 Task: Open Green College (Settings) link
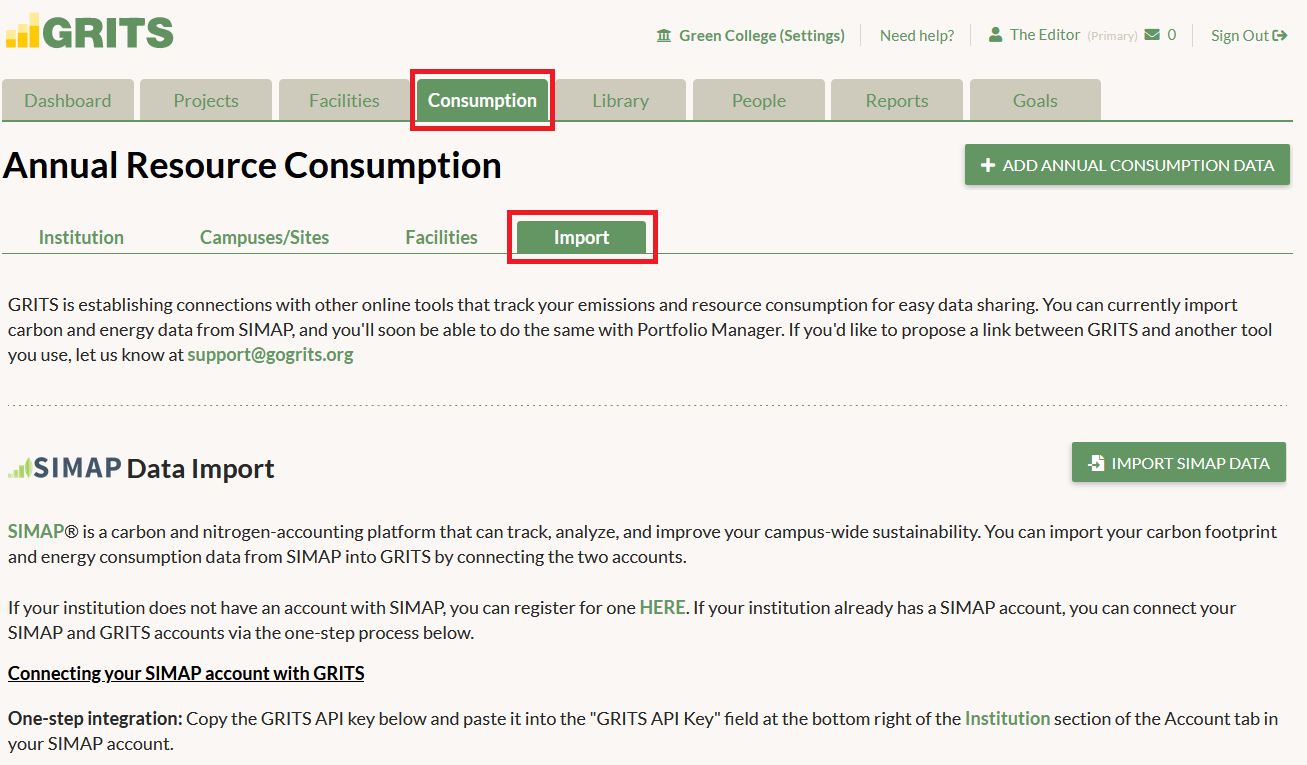point(762,36)
